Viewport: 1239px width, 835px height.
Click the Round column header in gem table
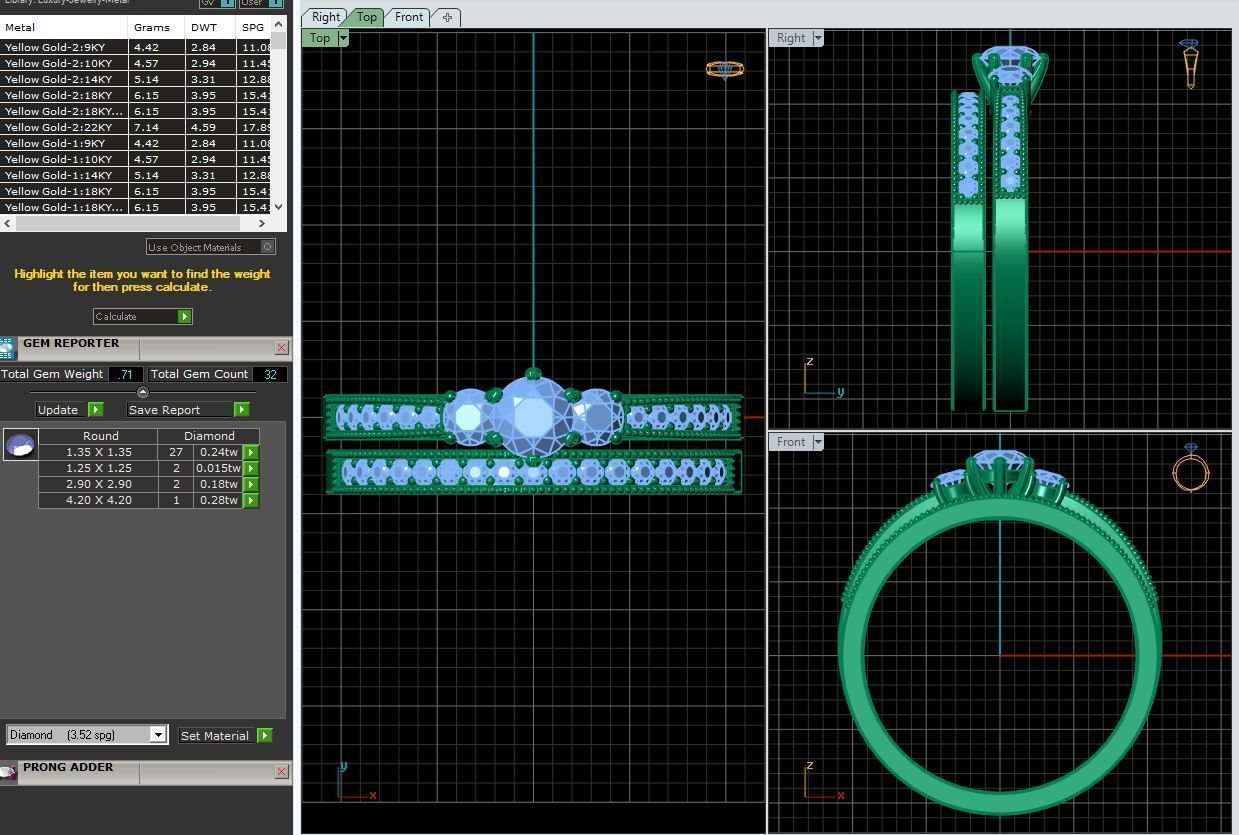point(100,436)
